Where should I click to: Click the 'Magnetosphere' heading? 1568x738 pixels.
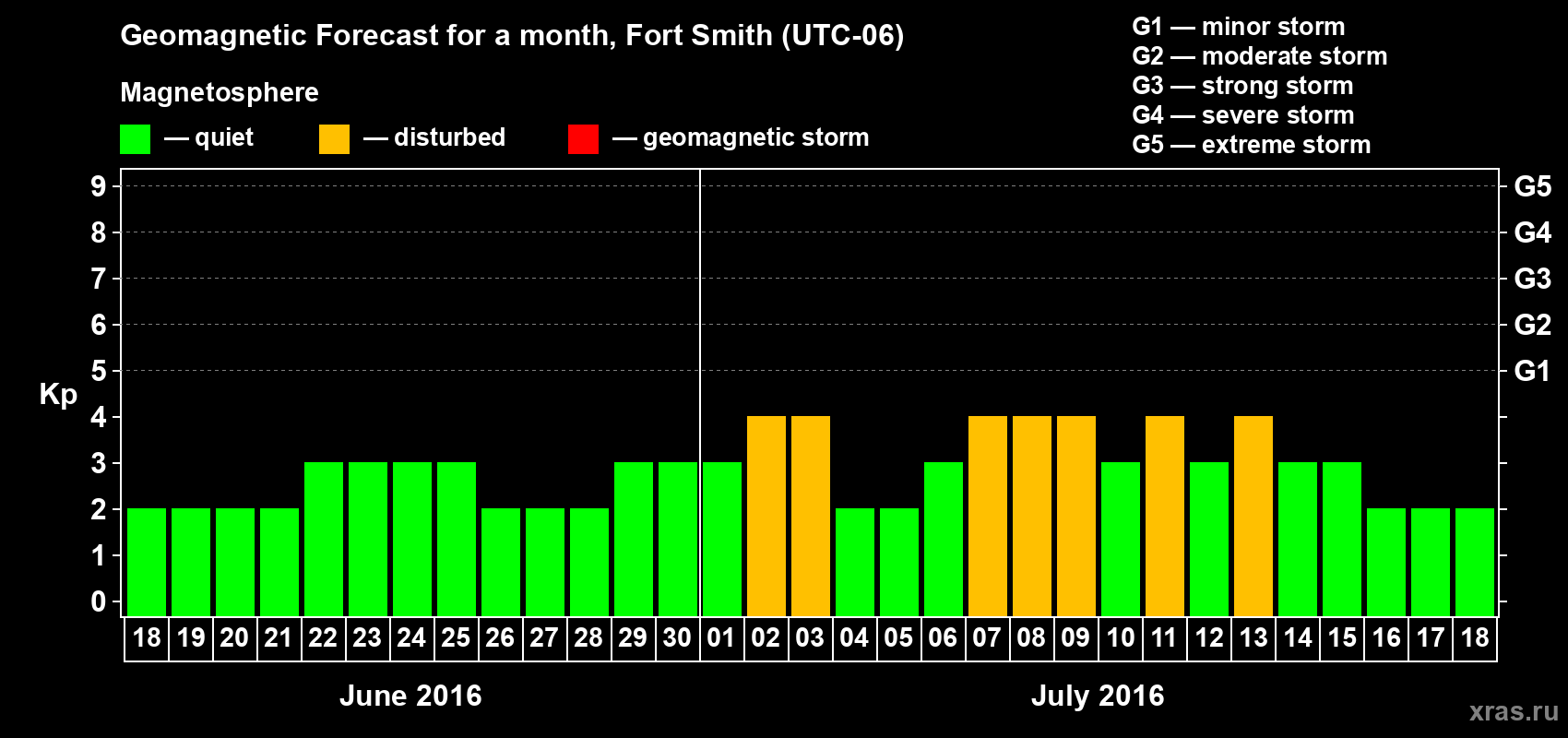point(220,92)
